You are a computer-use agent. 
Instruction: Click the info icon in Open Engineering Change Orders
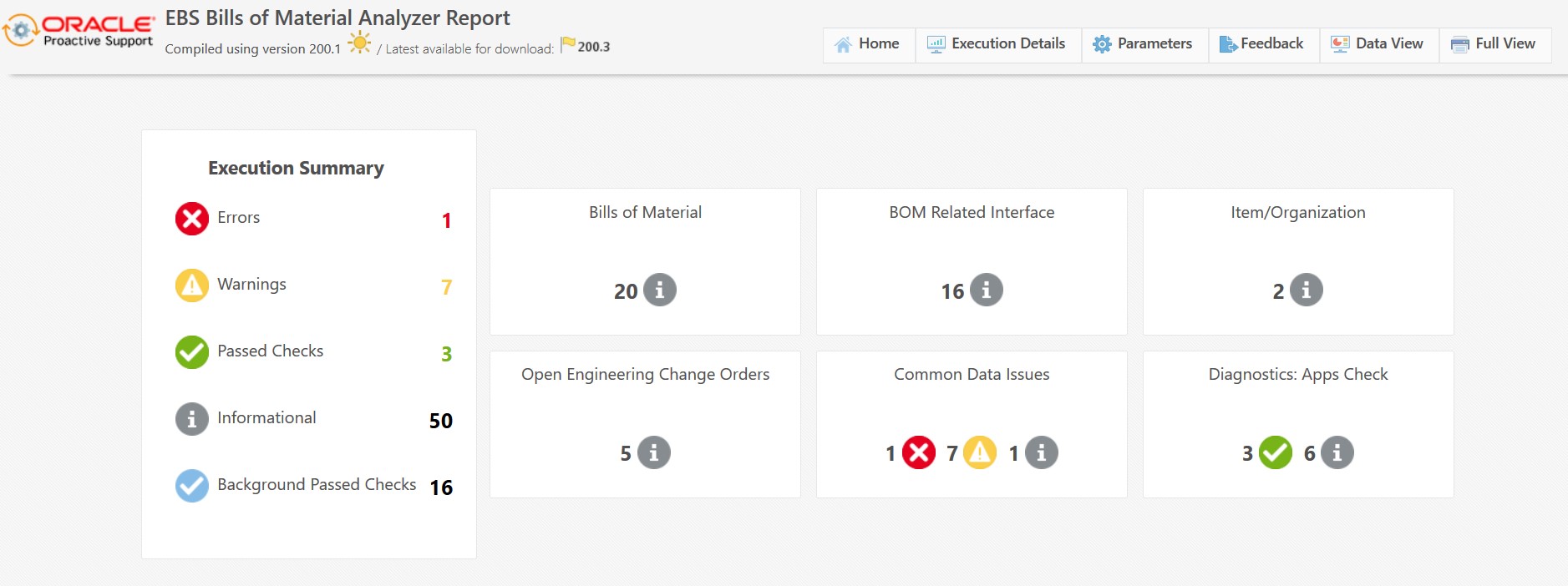click(x=654, y=452)
